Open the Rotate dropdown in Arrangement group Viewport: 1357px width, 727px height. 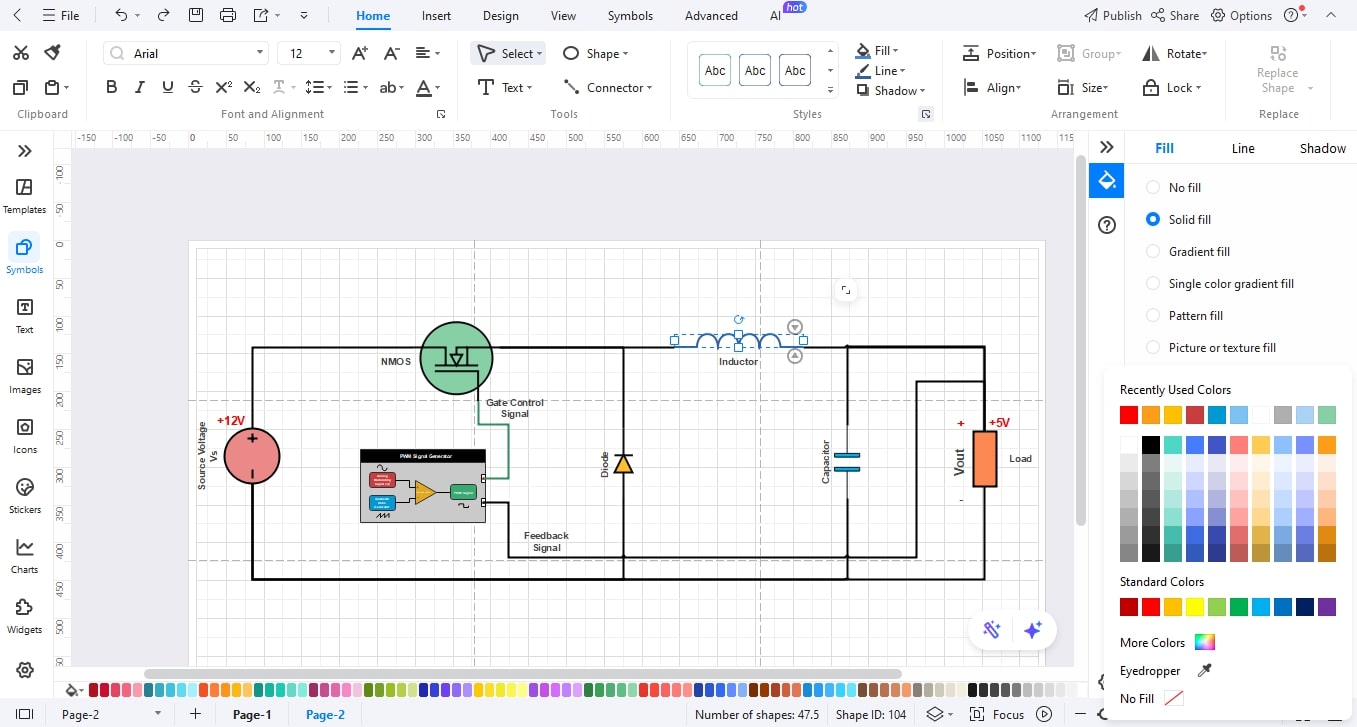[x=1177, y=52]
